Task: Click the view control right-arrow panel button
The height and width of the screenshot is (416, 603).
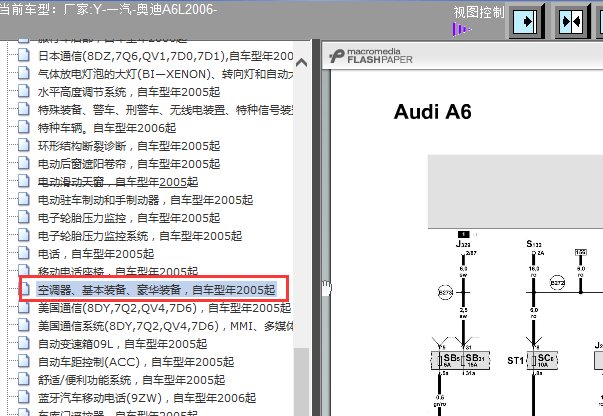Action: tap(526, 21)
